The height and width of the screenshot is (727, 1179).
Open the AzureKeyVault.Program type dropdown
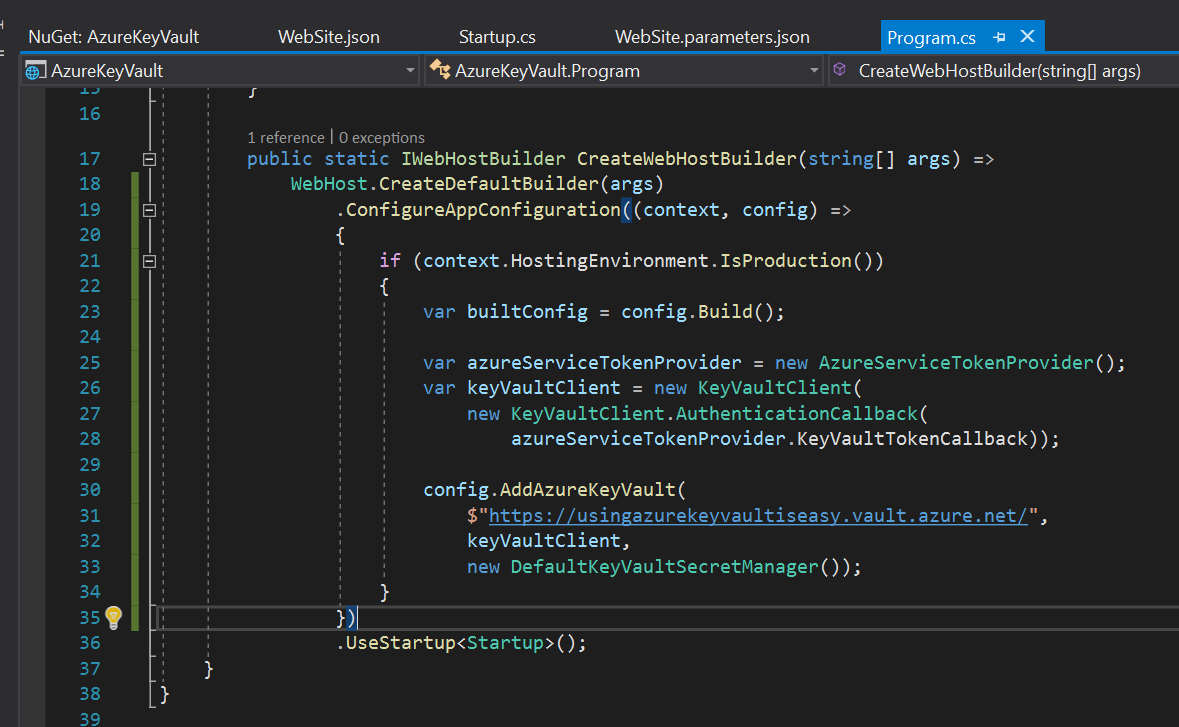click(623, 71)
